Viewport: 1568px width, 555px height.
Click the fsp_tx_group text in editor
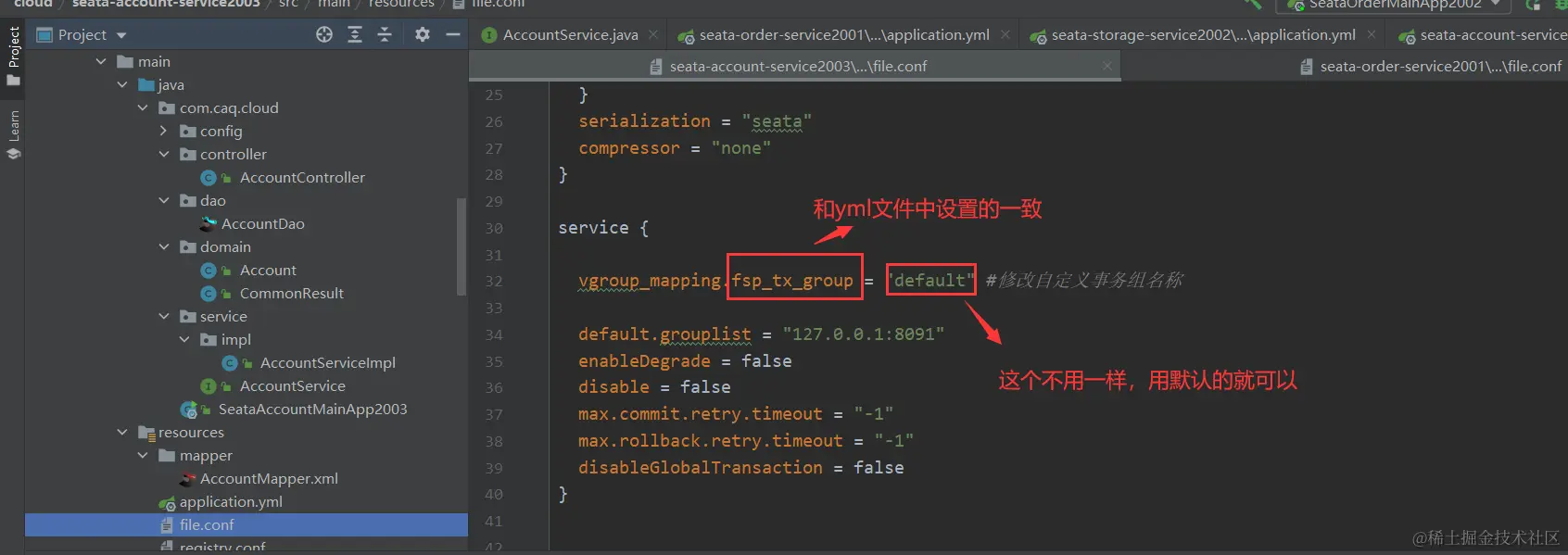792,281
